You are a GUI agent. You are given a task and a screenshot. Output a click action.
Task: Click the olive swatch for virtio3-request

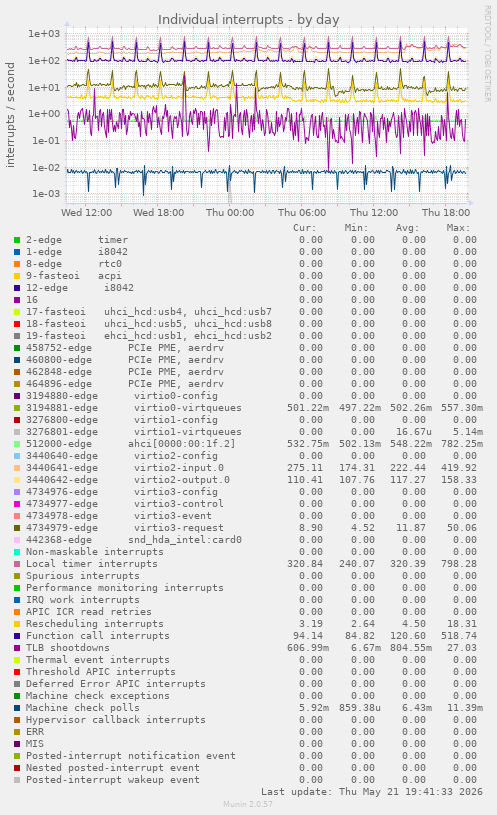[17, 528]
